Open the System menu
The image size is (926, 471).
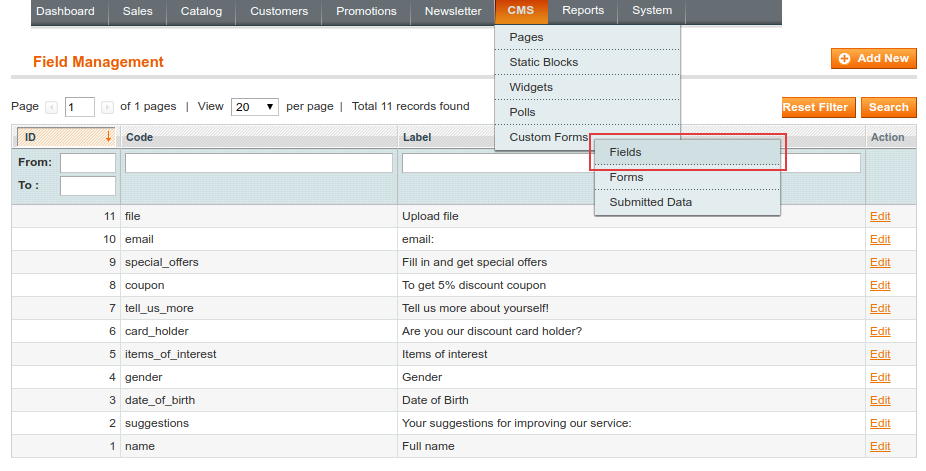(652, 11)
